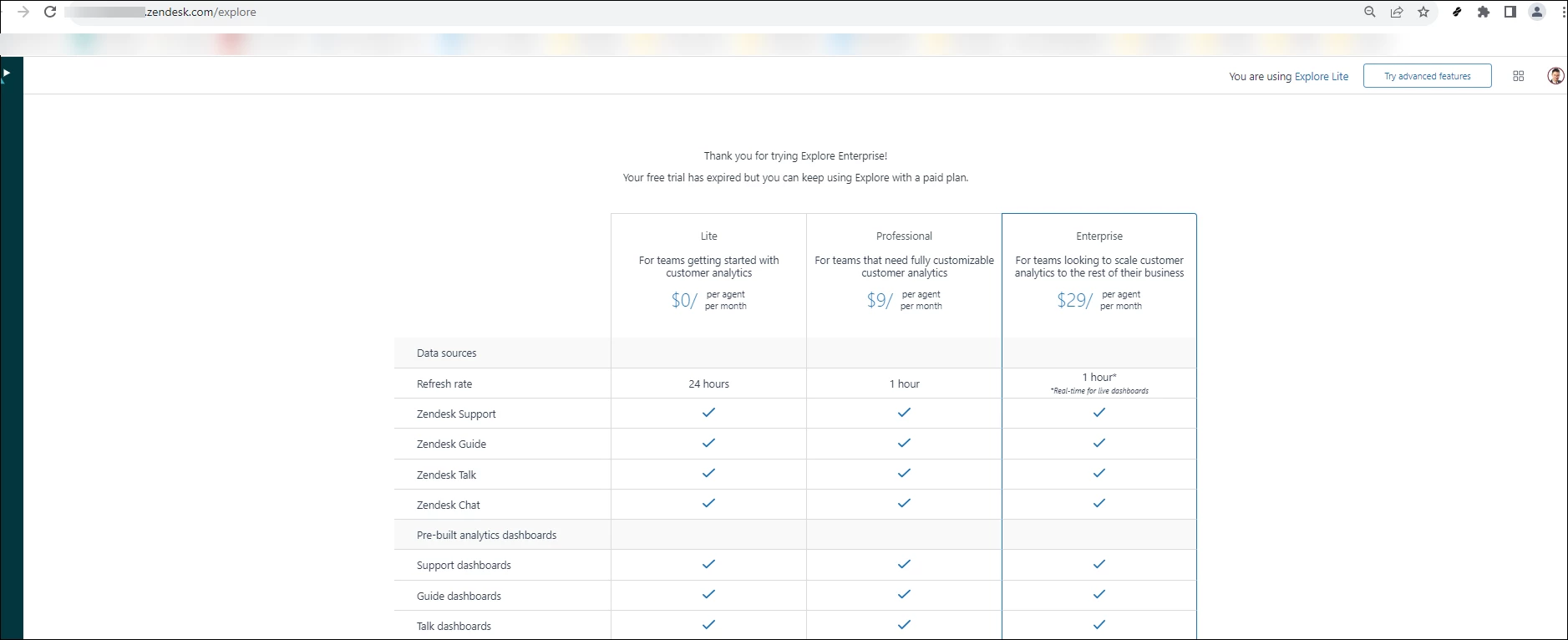This screenshot has width=1568, height=640.
Task: Reload the page with the refresh icon
Action: [x=50, y=13]
